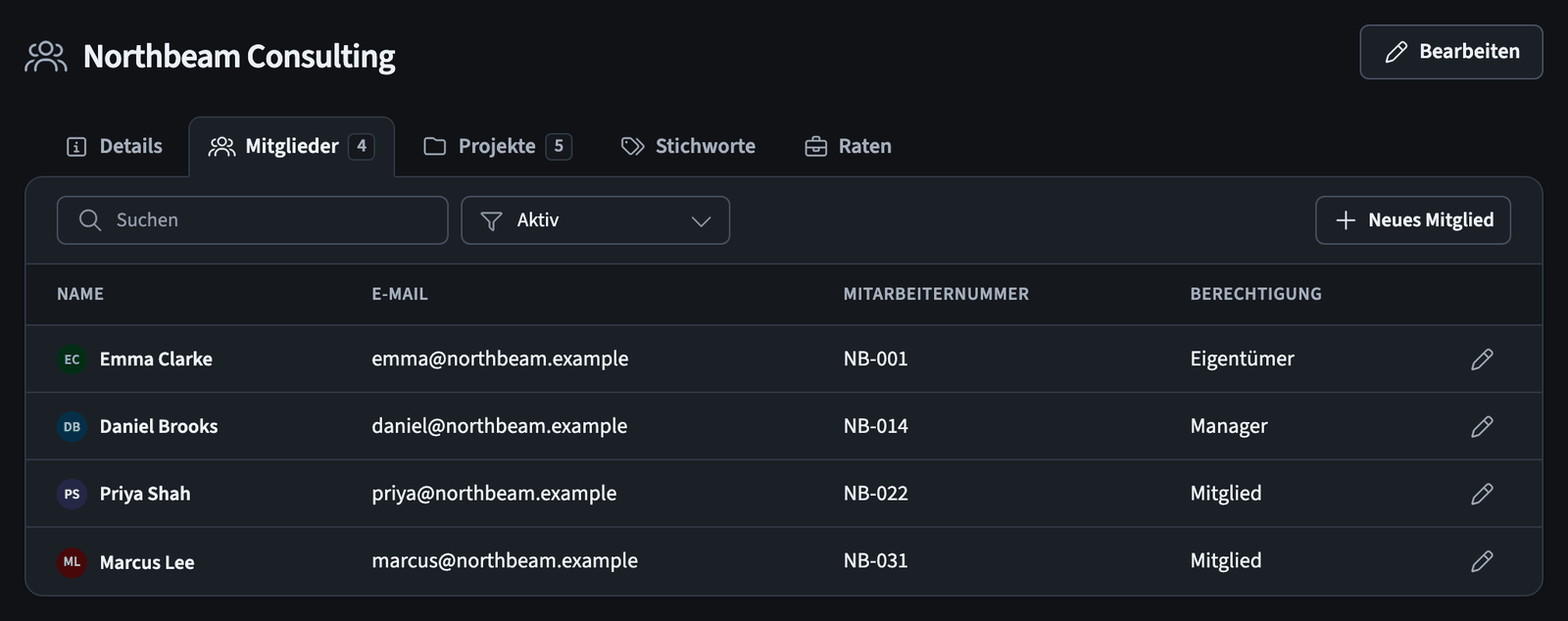Select the Mitglieder tab
Screen dimensions: 1568x621
click(292, 147)
